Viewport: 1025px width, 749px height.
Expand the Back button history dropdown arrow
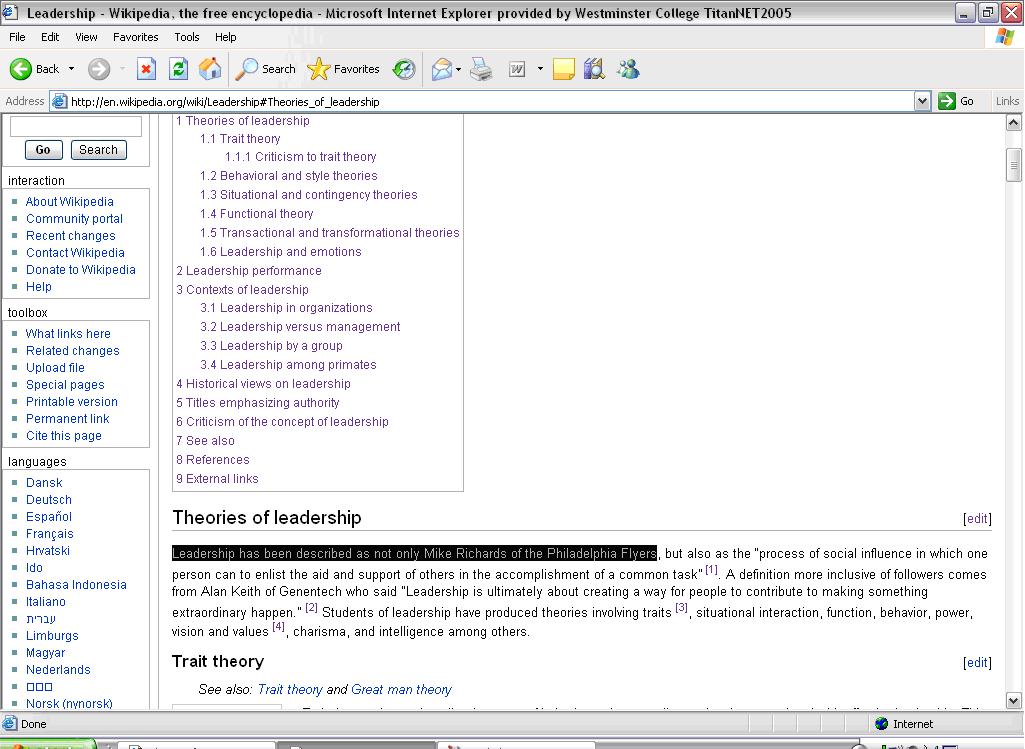click(71, 69)
